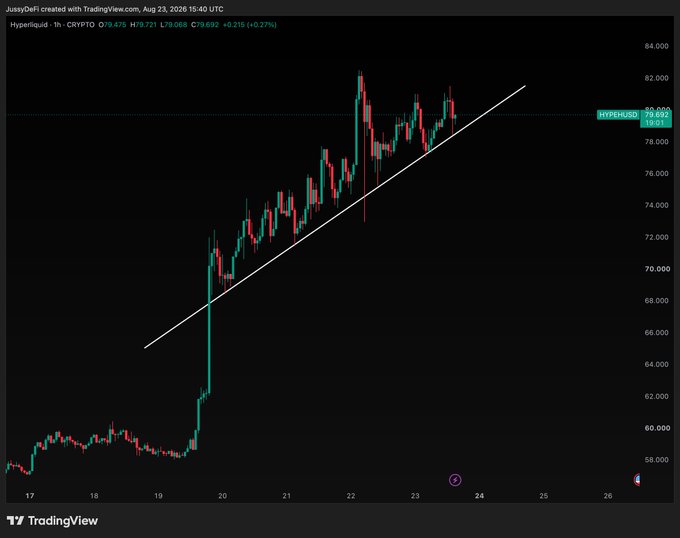Click the 66.000 price axis label
Screen dimensions: 680x538
[657, 333]
